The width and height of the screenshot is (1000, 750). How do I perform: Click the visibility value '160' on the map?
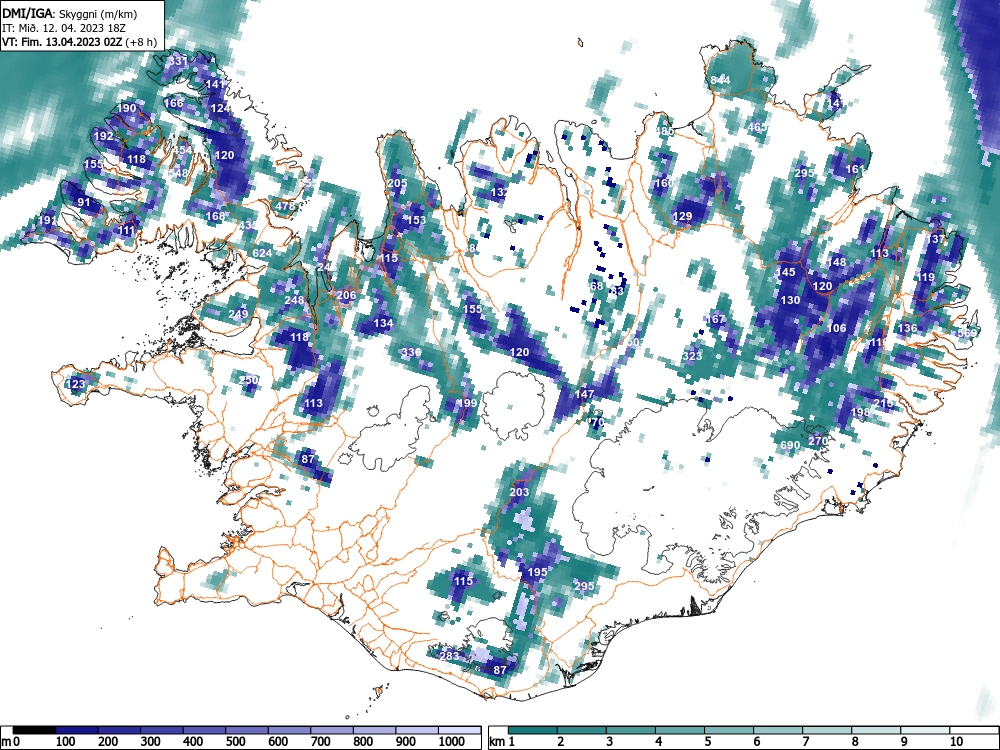click(664, 183)
